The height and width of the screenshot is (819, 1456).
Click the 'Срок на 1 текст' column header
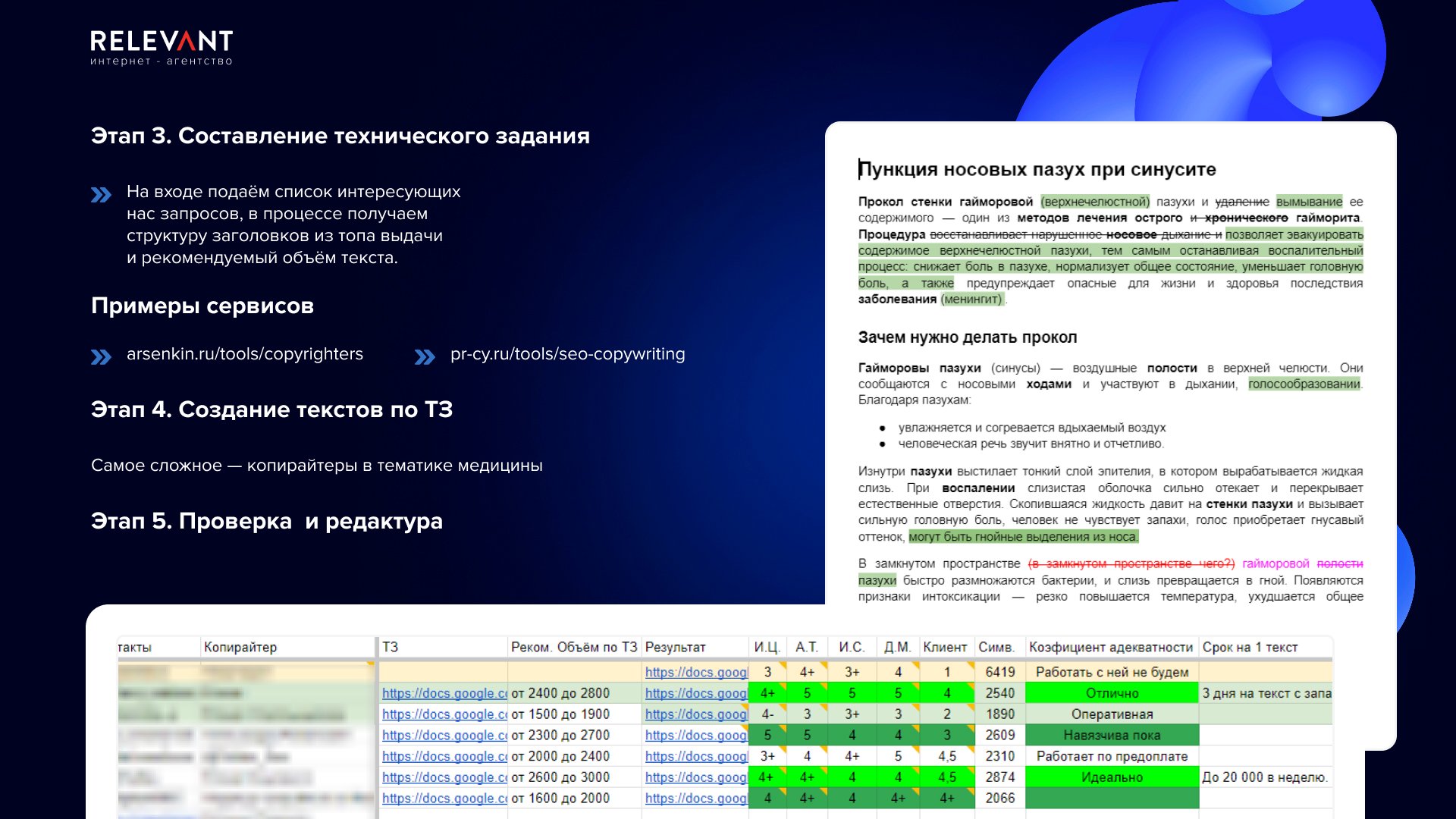point(1250,647)
